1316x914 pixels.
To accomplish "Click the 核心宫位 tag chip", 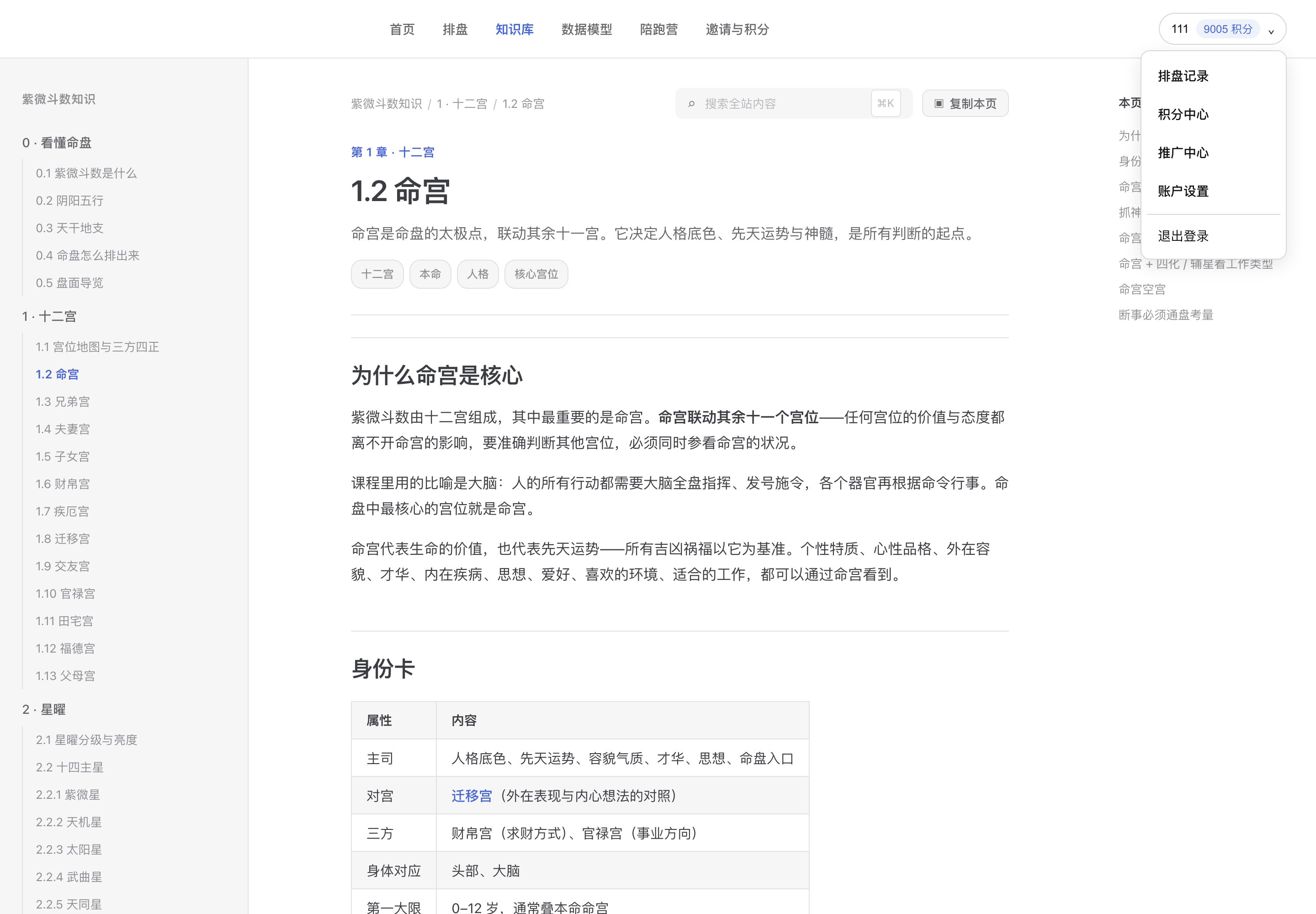I will pyautogui.click(x=536, y=274).
